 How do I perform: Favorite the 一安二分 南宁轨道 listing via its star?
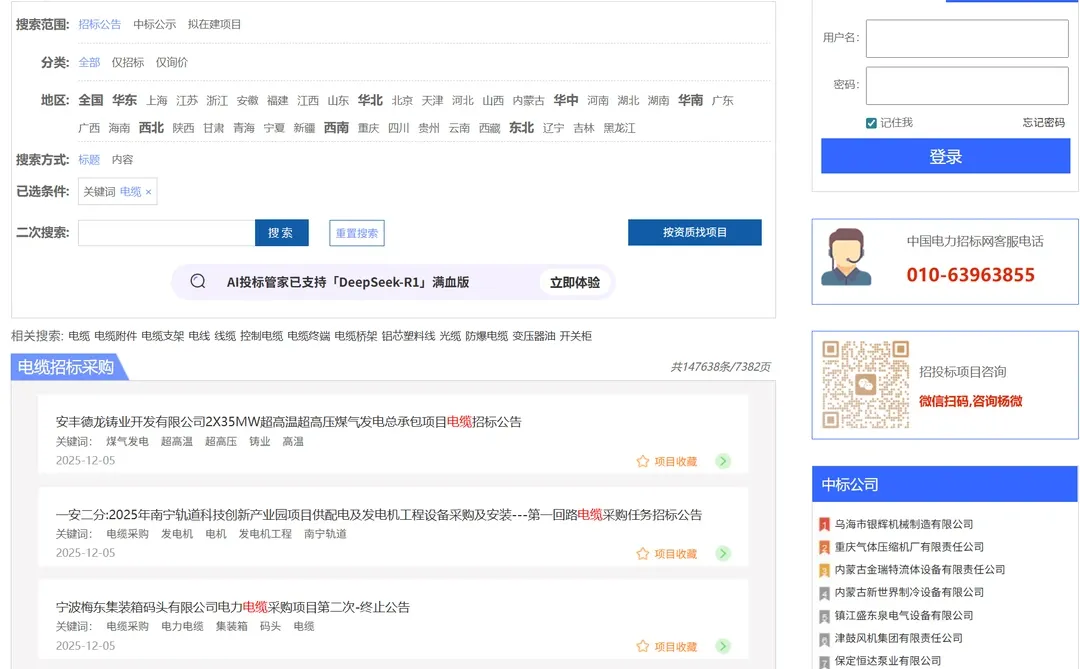pos(641,553)
